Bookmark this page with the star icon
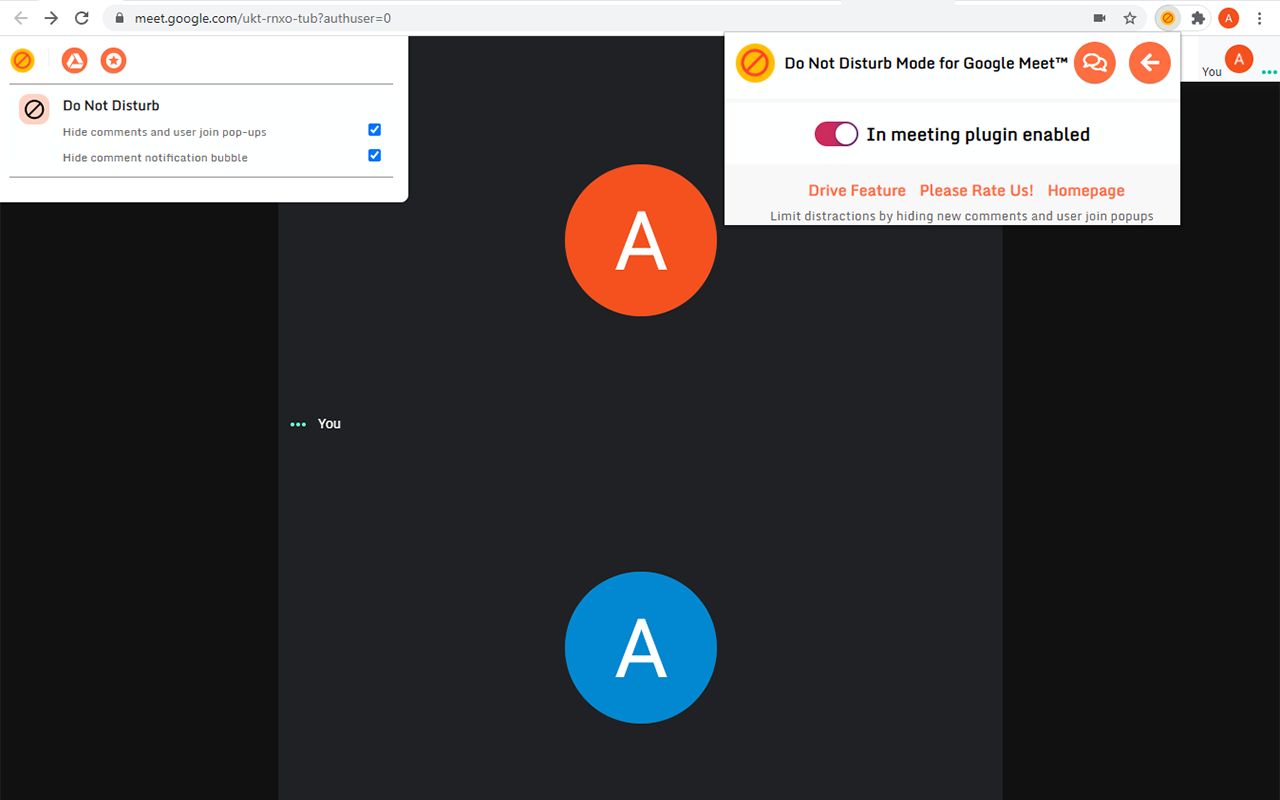Image resolution: width=1280 pixels, height=800 pixels. click(1130, 18)
